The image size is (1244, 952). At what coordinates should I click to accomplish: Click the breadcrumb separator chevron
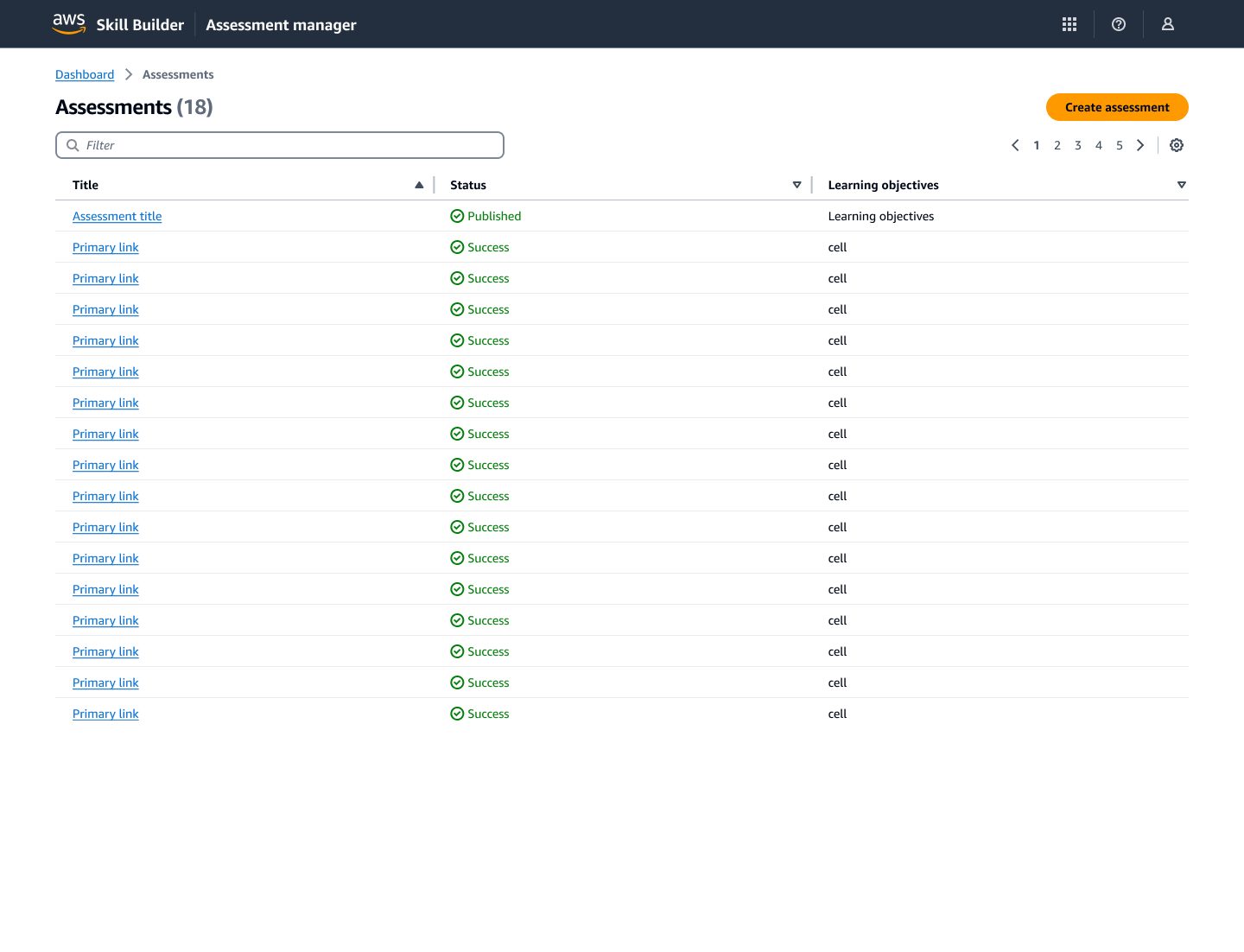coord(129,74)
